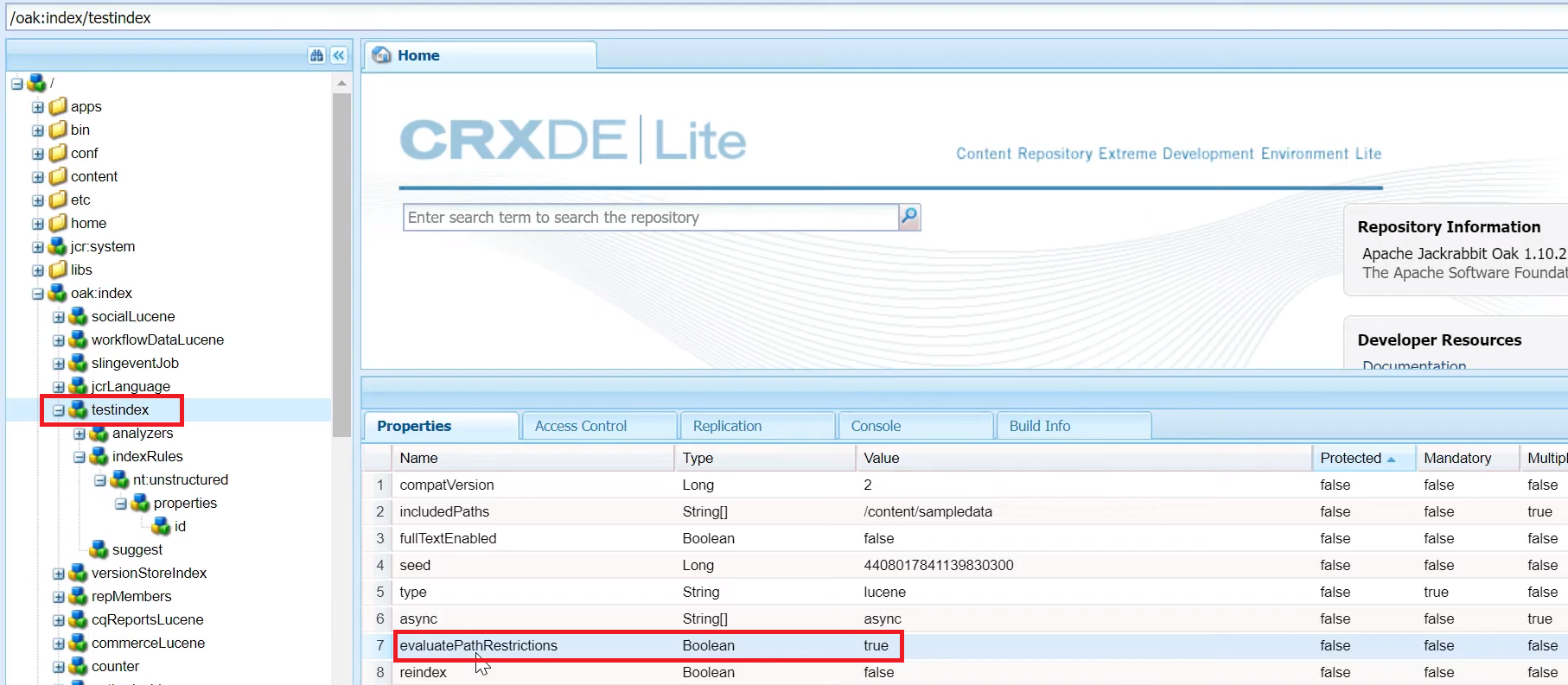Collapse the indexRules node
The width and height of the screenshot is (1568, 685).
pos(80,457)
